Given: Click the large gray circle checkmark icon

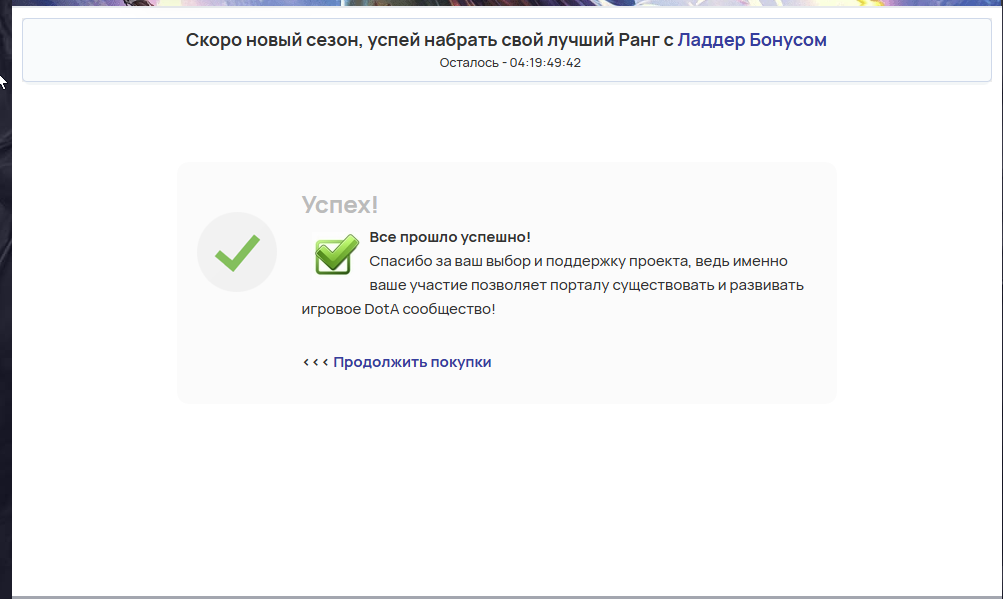Looking at the screenshot, I should click(237, 253).
